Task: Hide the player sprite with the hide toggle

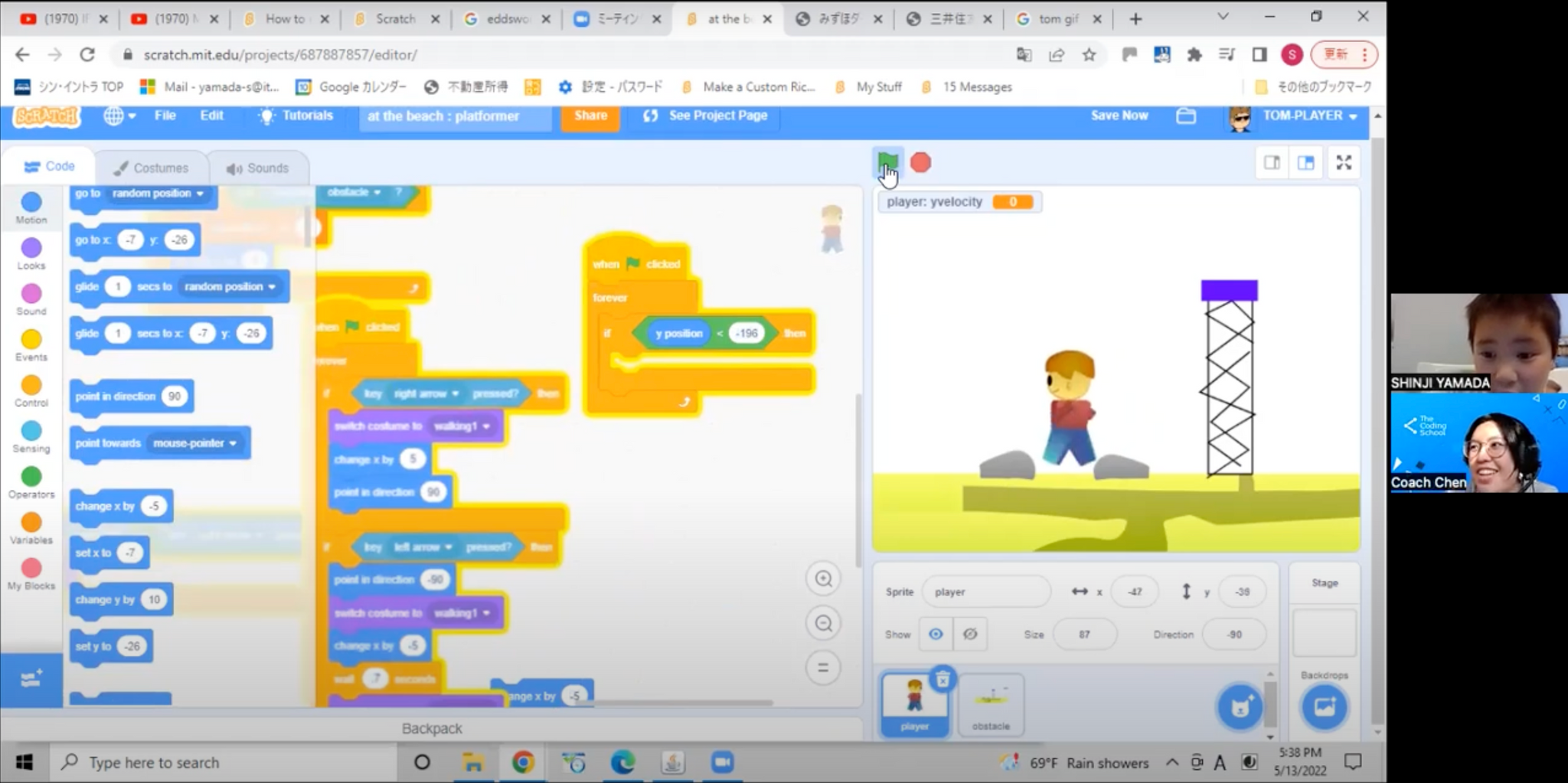Action: pos(970,634)
